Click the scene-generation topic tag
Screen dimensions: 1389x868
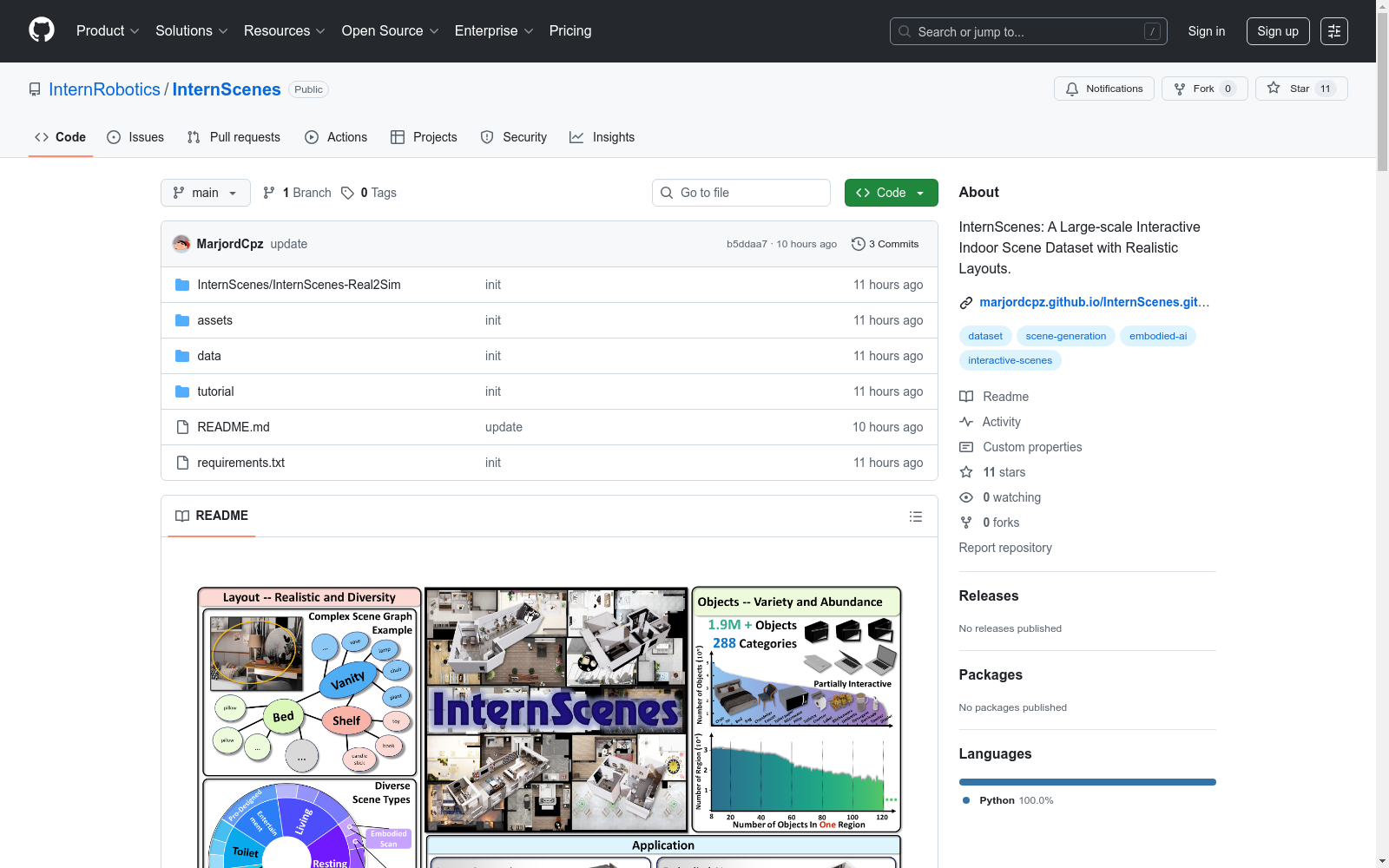(1066, 336)
